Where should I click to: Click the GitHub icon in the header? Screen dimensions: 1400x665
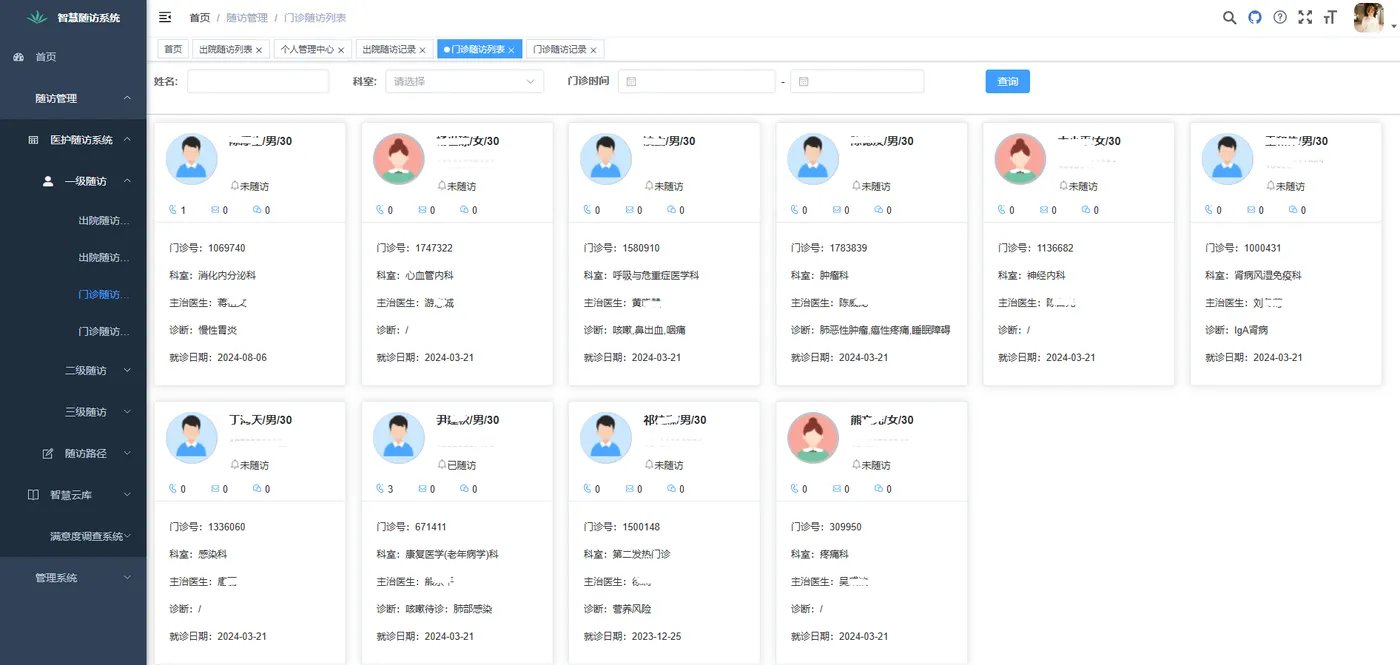(x=1254, y=17)
